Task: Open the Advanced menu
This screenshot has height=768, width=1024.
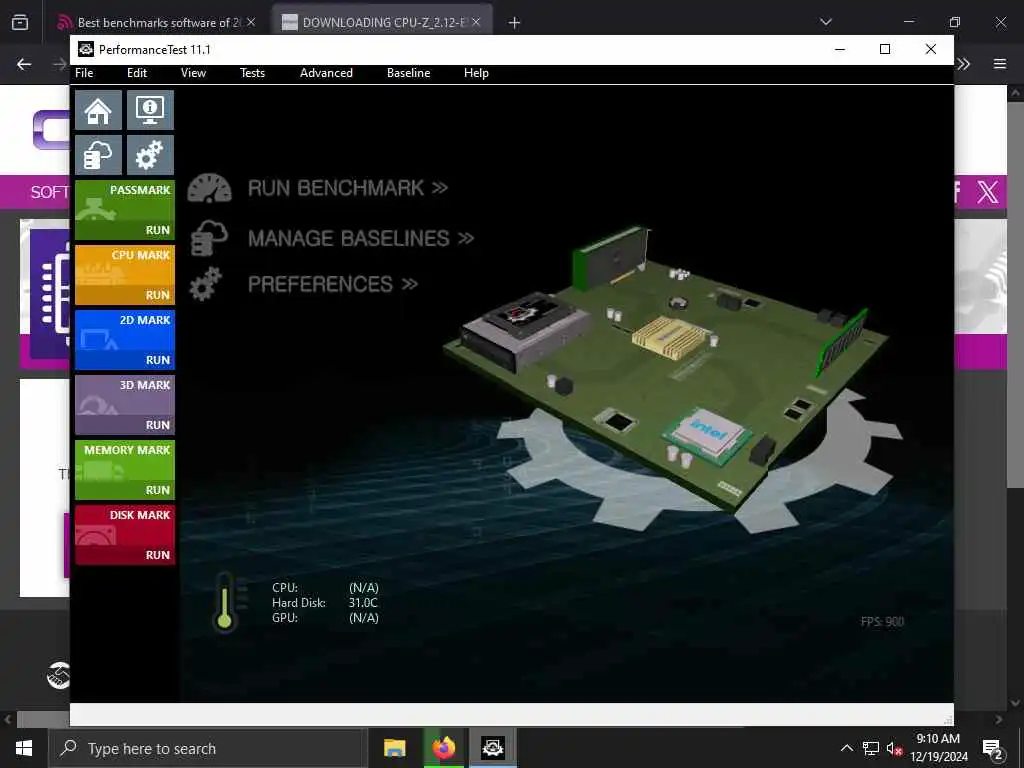Action: 326,73
